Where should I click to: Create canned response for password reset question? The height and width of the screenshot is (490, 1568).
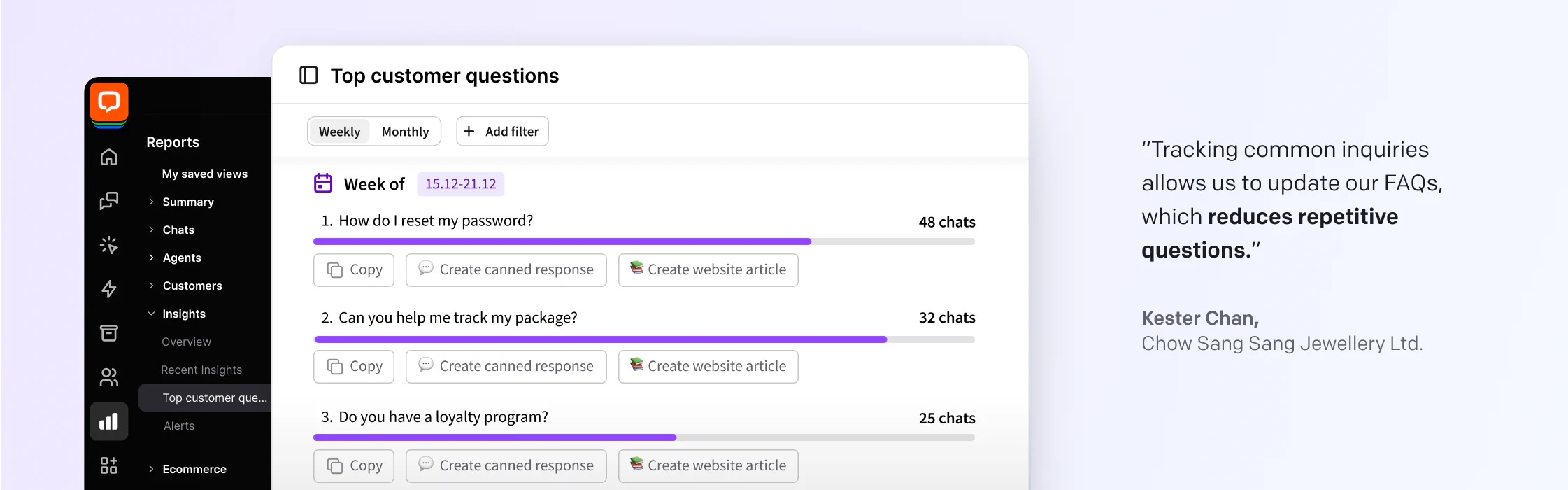pos(506,270)
